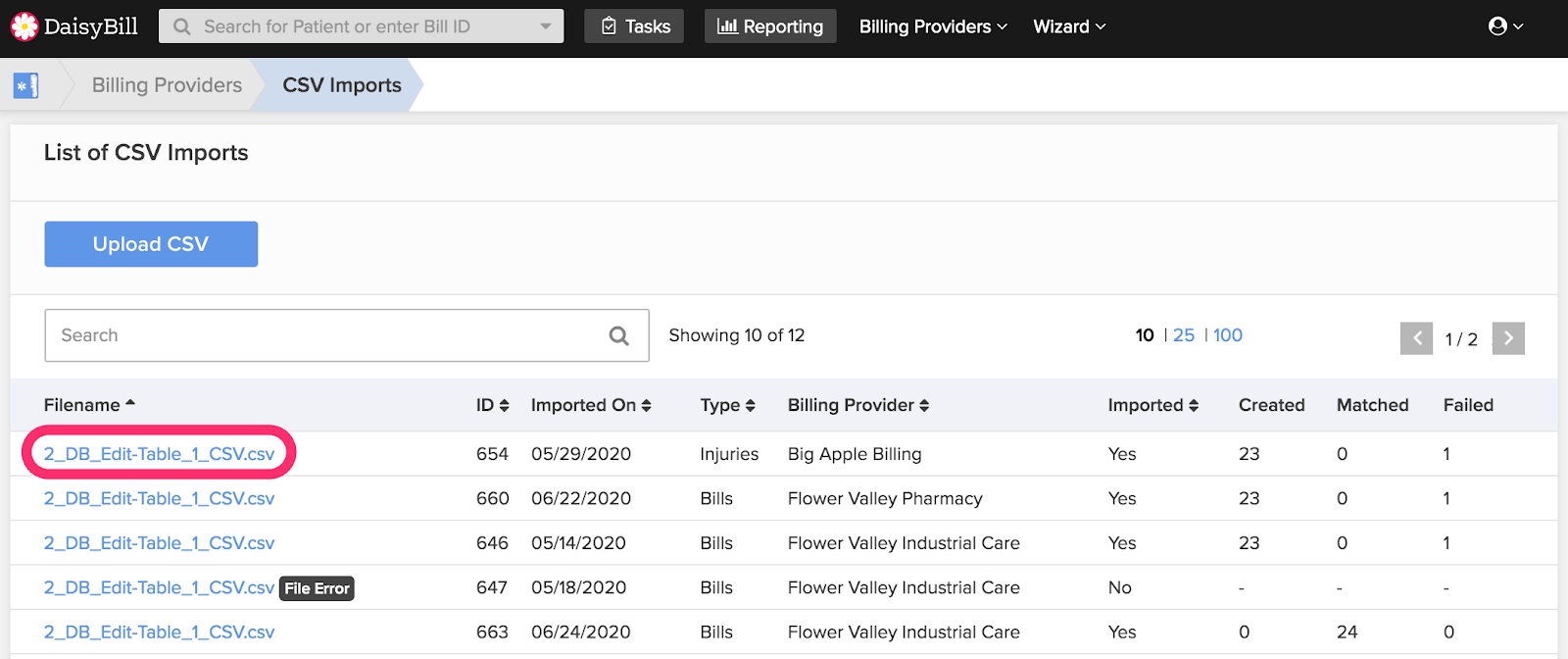Focus the CSV imports Search field

347,335
